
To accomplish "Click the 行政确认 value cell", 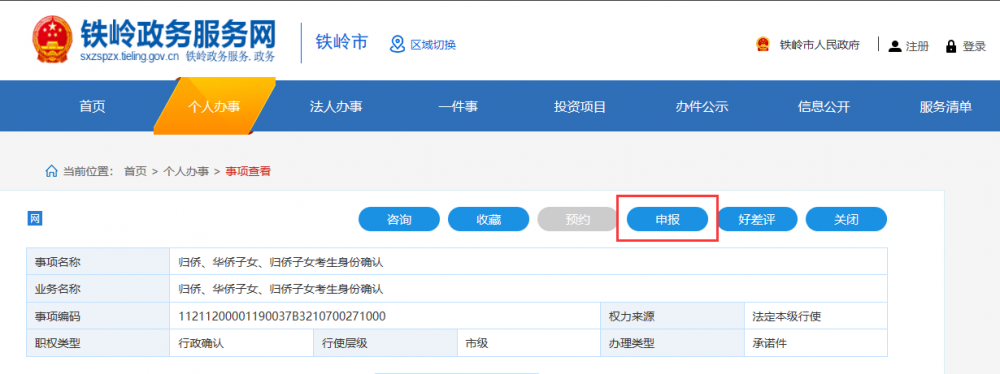I will [x=241, y=343].
